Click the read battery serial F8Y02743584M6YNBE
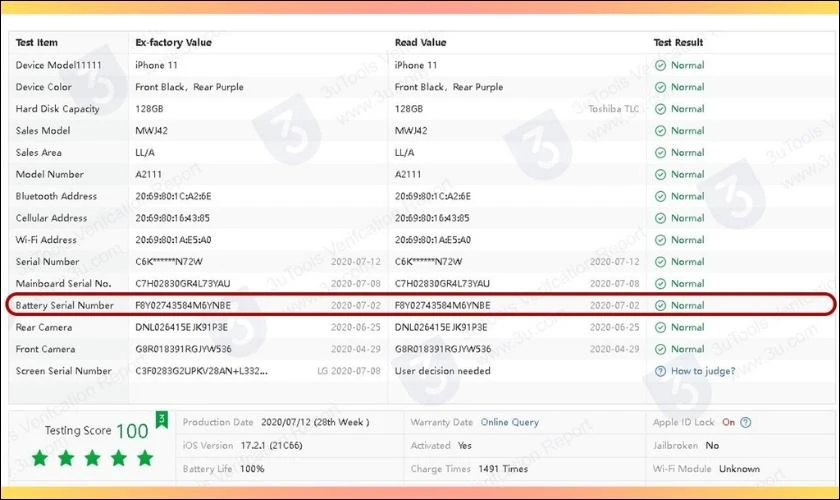The image size is (840, 500). tap(442, 305)
